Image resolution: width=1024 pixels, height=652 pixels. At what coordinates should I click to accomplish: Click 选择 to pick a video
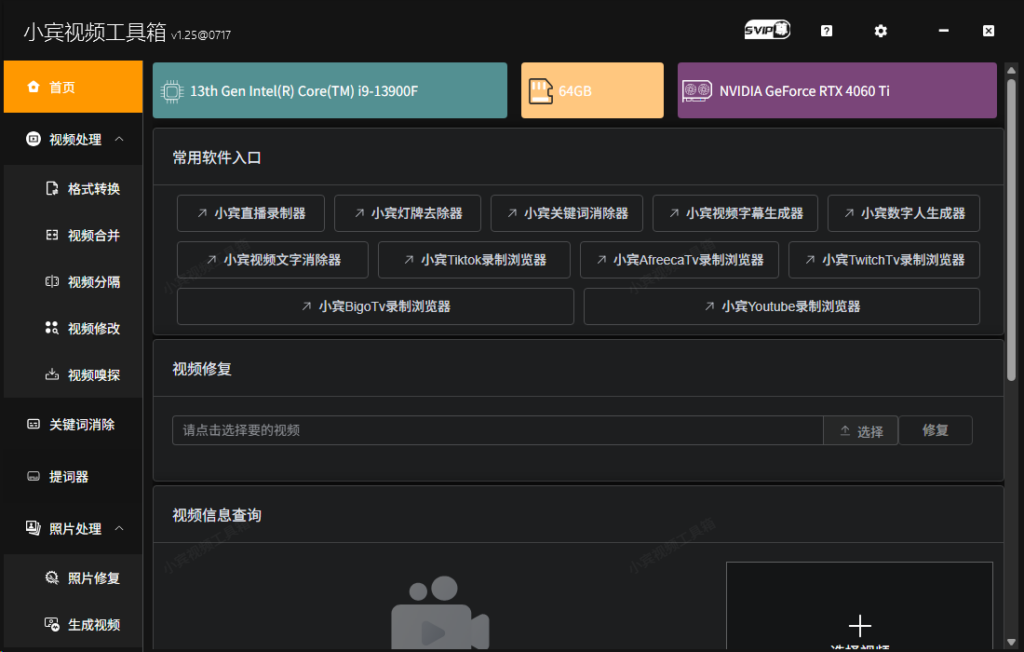pos(861,431)
